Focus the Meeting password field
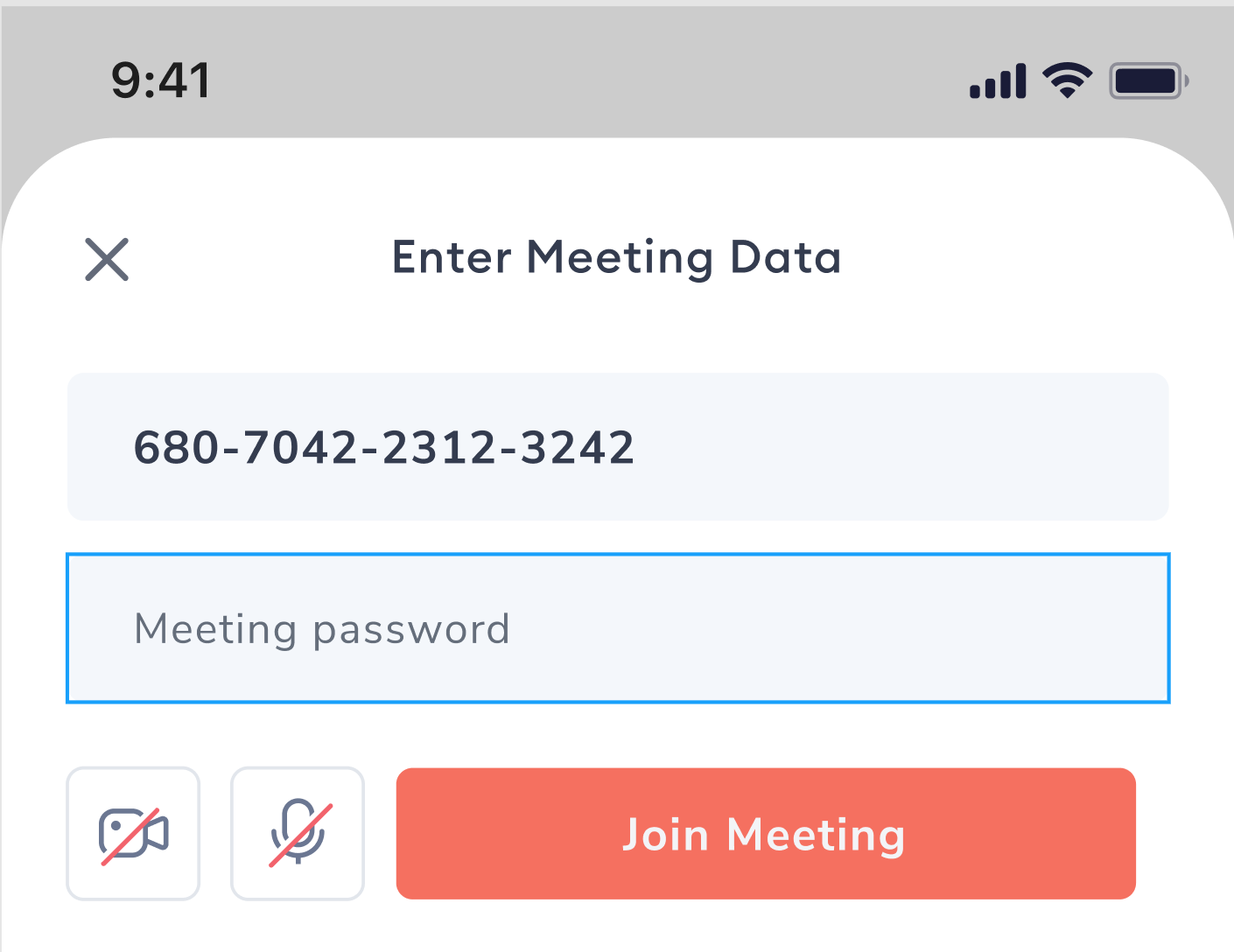Screen dimensions: 1234x952 coord(618,628)
